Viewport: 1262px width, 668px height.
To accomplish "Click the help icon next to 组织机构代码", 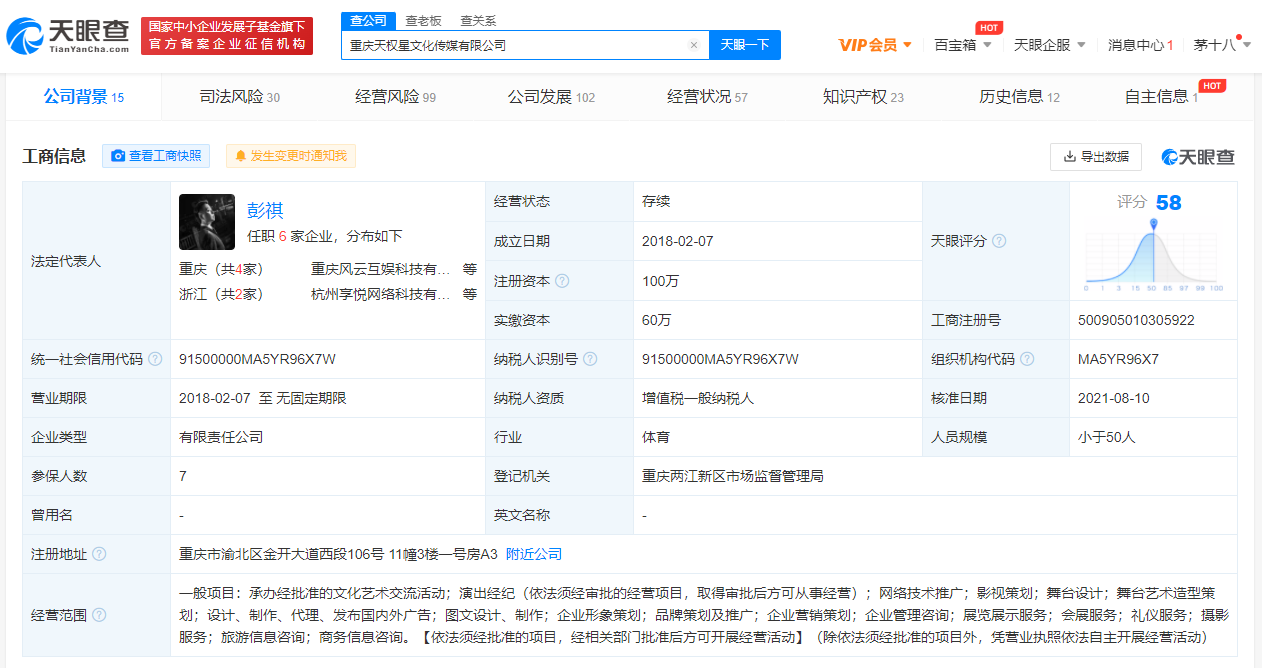I will coord(1027,359).
